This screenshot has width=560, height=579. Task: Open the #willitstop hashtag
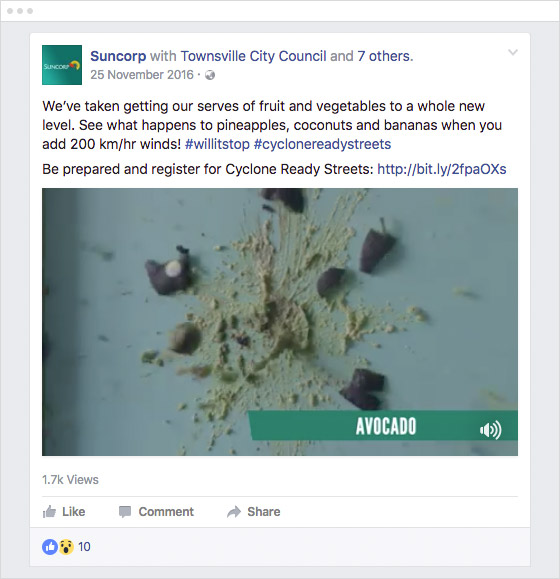[x=217, y=144]
